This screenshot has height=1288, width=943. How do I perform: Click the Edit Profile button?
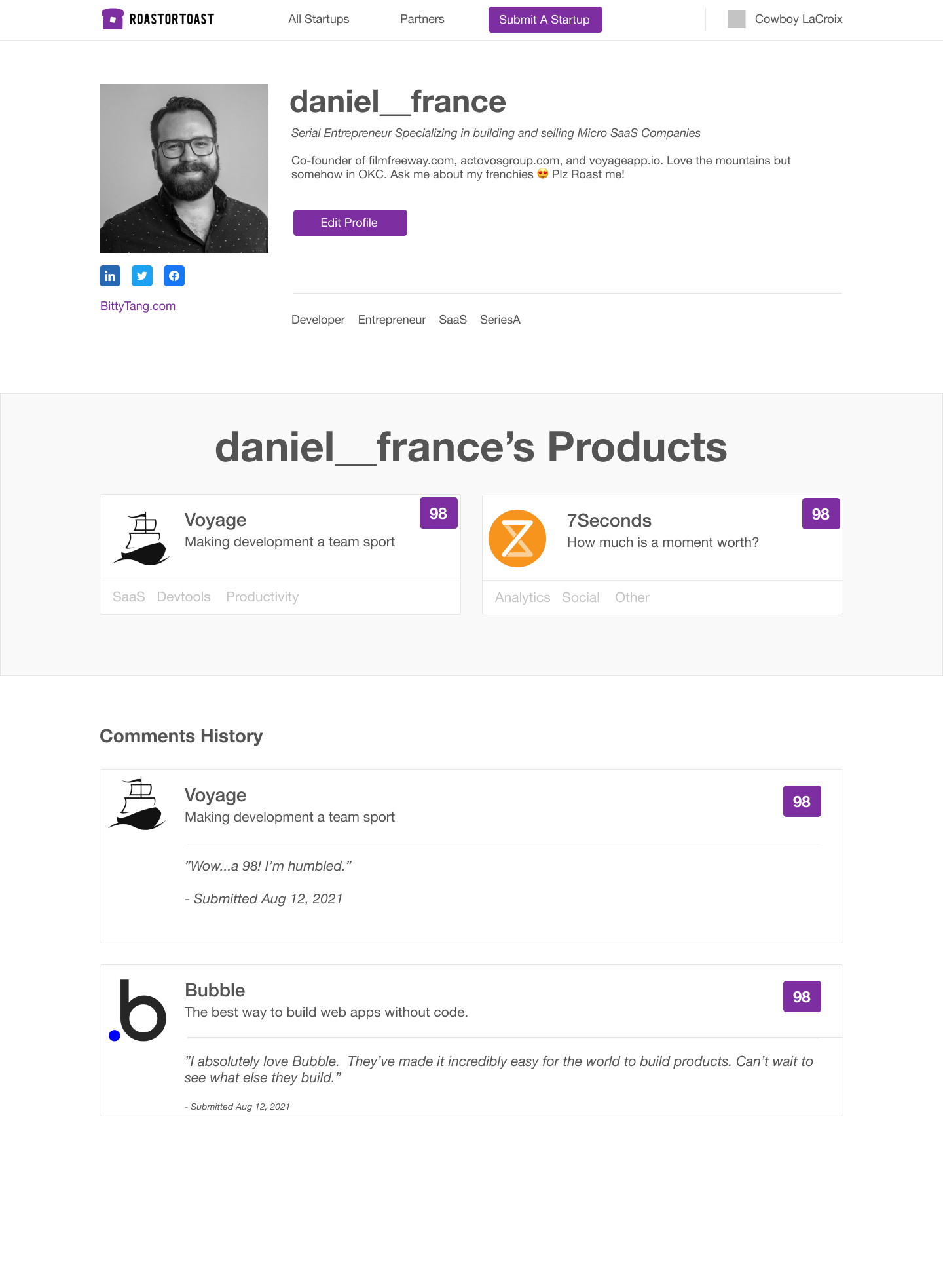click(350, 223)
